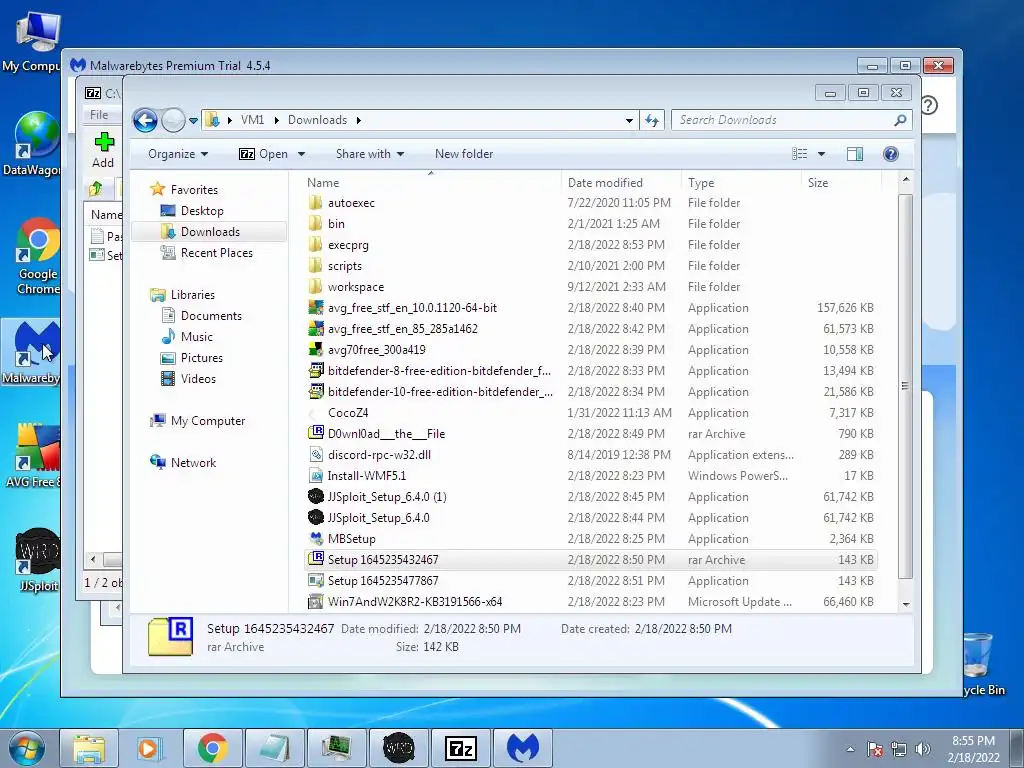
Task: Open Music library
Action: [197, 337]
